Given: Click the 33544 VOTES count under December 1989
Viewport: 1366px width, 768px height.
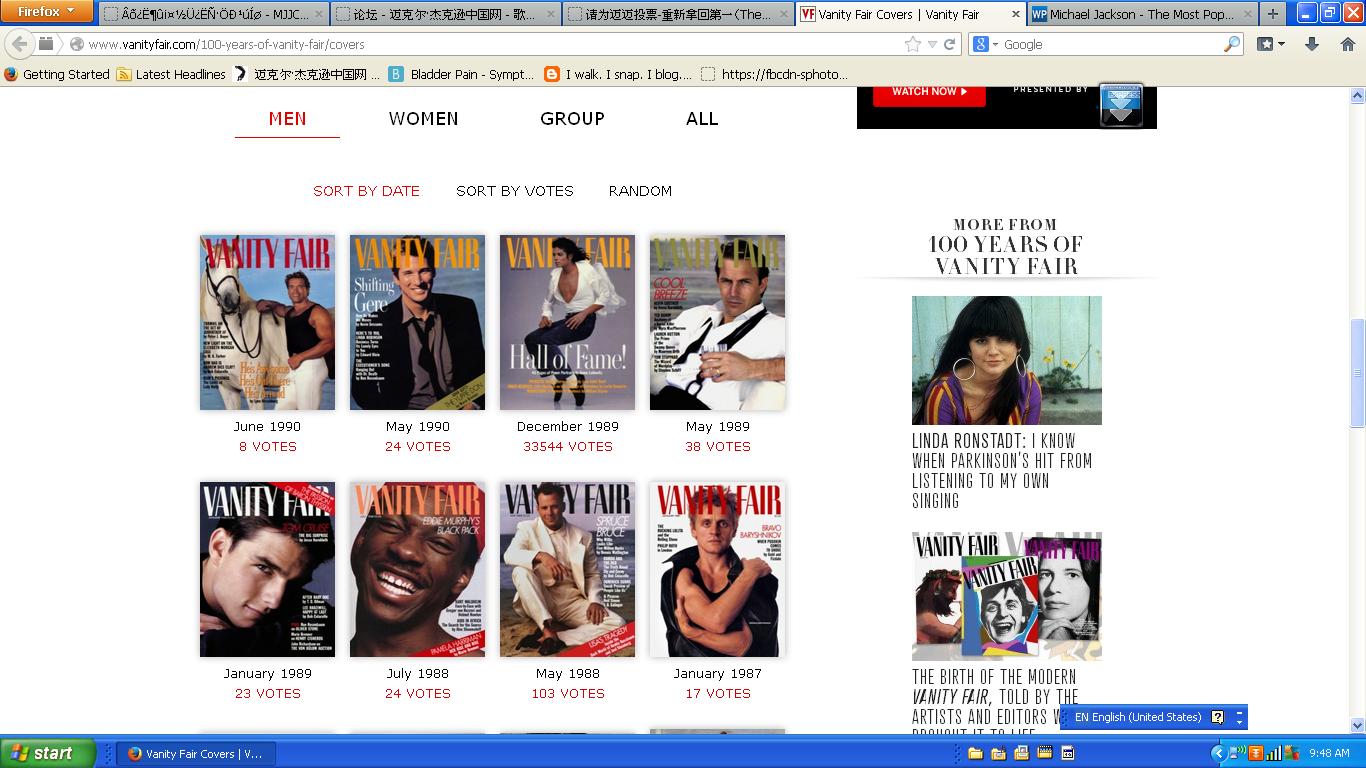Looking at the screenshot, I should (567, 447).
